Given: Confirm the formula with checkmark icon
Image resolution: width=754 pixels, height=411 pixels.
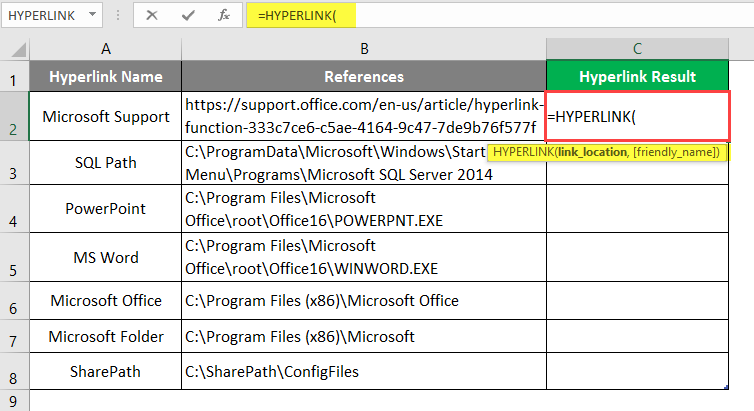Looking at the screenshot, I should pos(188,15).
